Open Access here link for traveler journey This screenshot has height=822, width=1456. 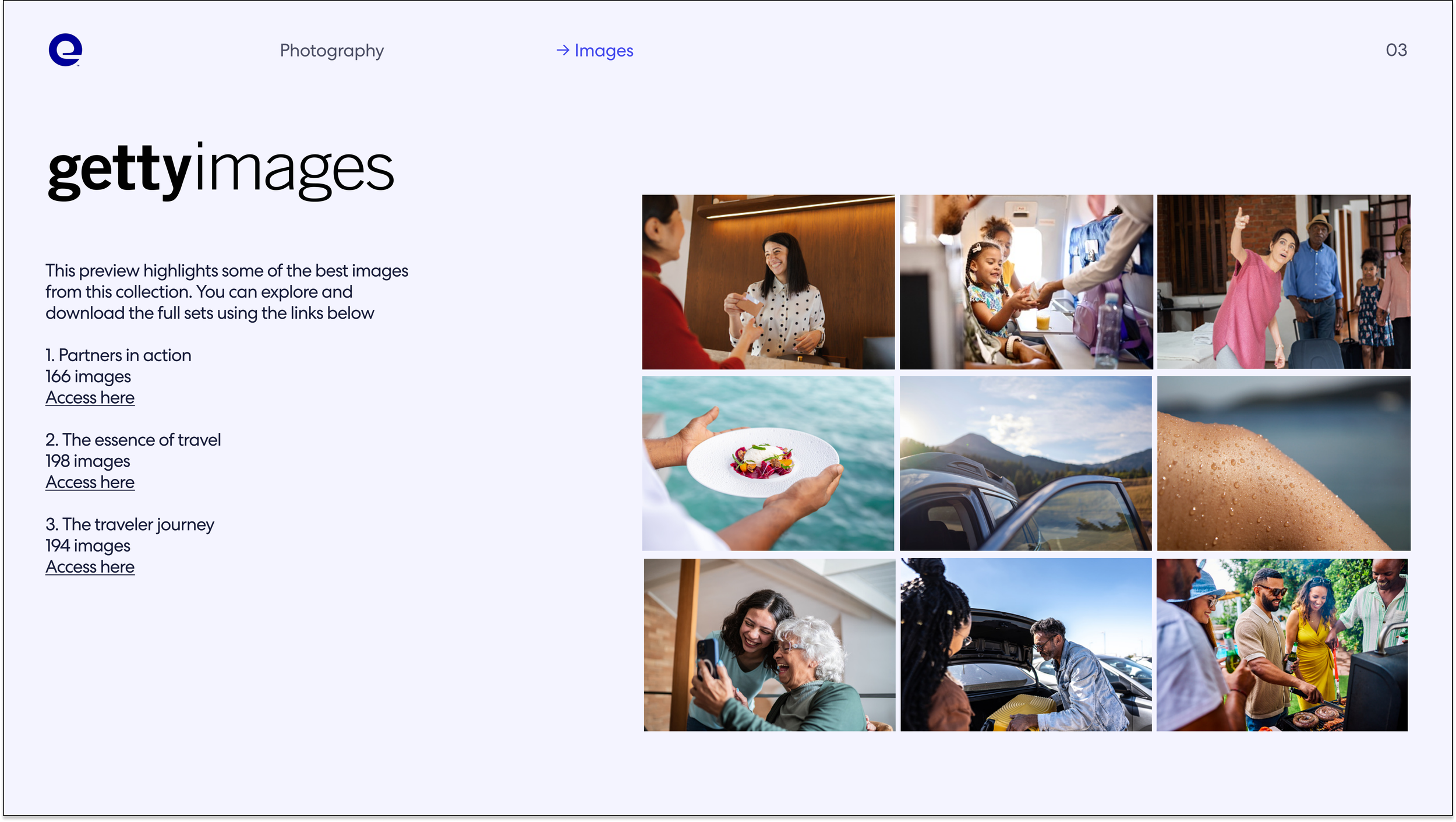90,567
